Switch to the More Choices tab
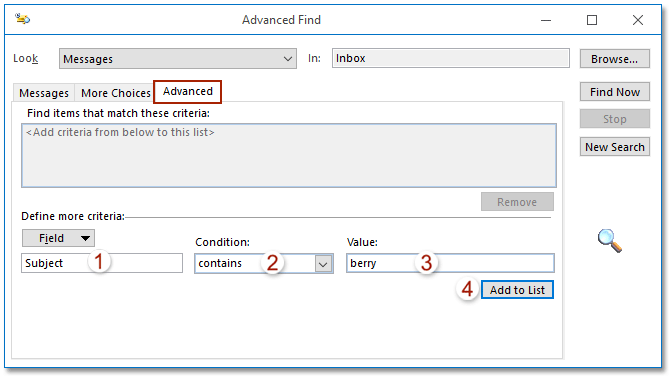671x378 pixels. (116, 93)
